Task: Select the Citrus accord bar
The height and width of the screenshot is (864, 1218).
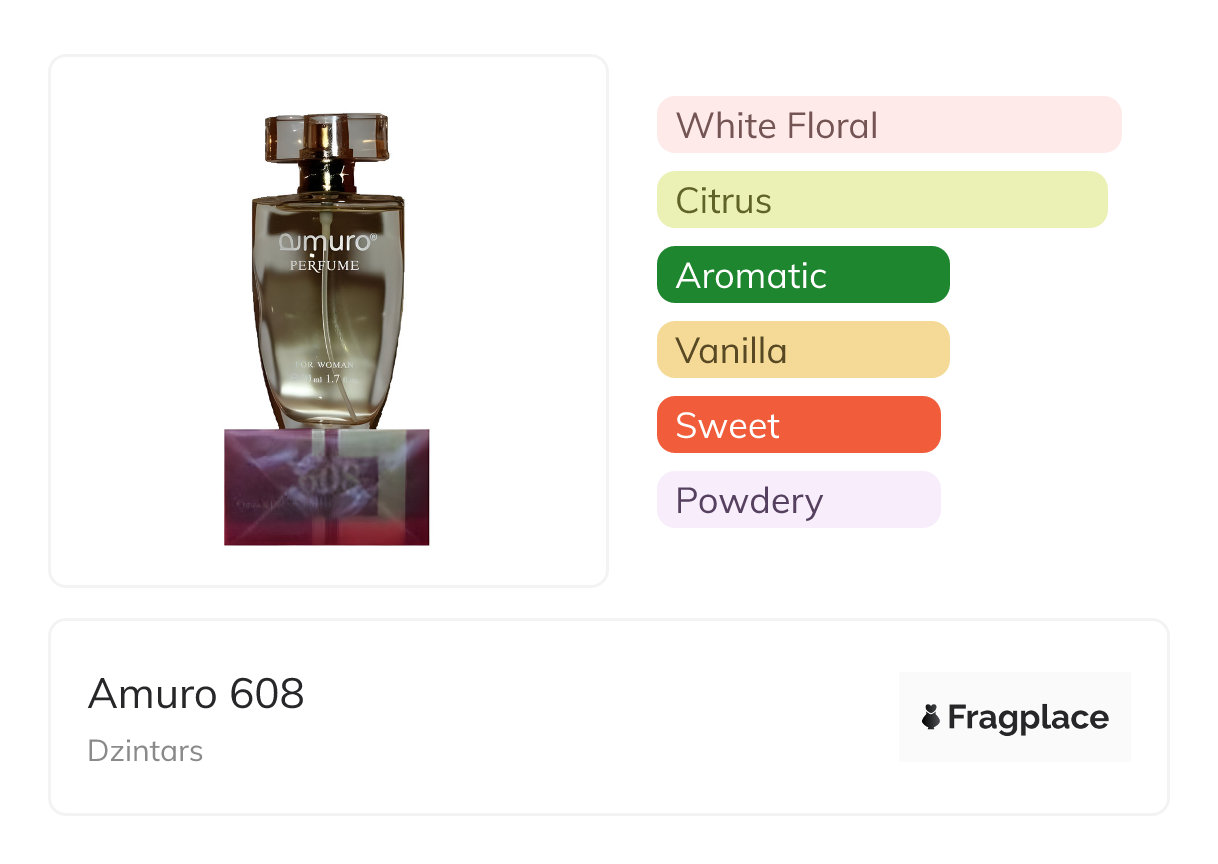Action: (881, 200)
